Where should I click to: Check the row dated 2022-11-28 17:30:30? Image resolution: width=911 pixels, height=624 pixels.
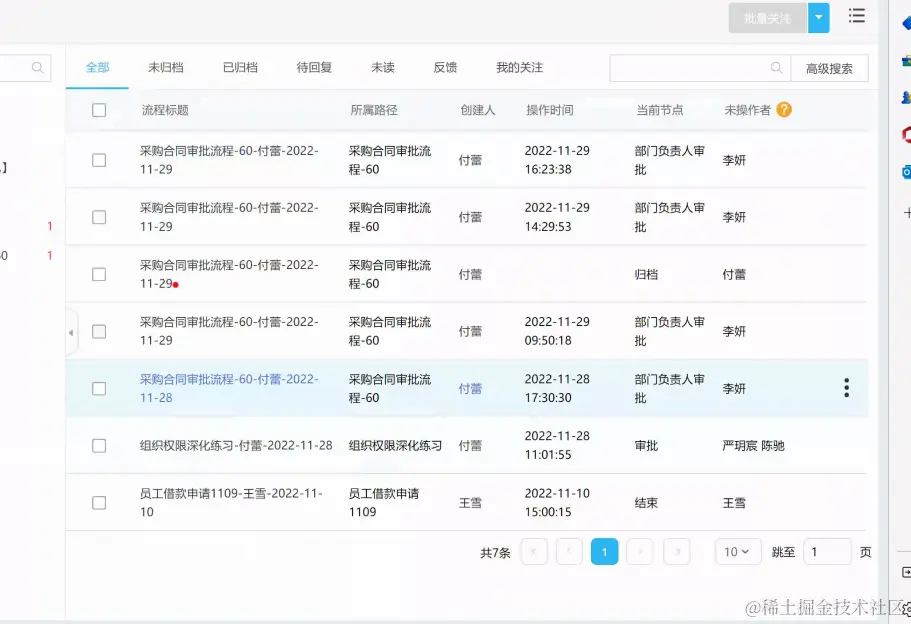pyautogui.click(x=99, y=388)
